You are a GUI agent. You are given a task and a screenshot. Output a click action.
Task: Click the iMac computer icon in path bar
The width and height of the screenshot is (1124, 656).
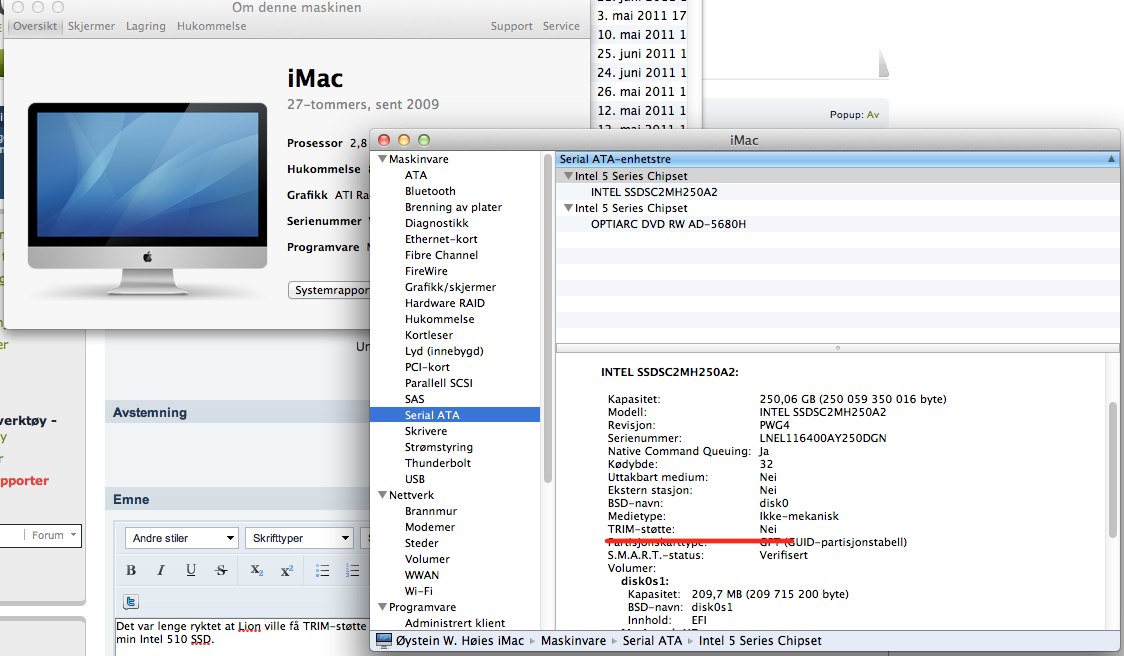click(384, 640)
